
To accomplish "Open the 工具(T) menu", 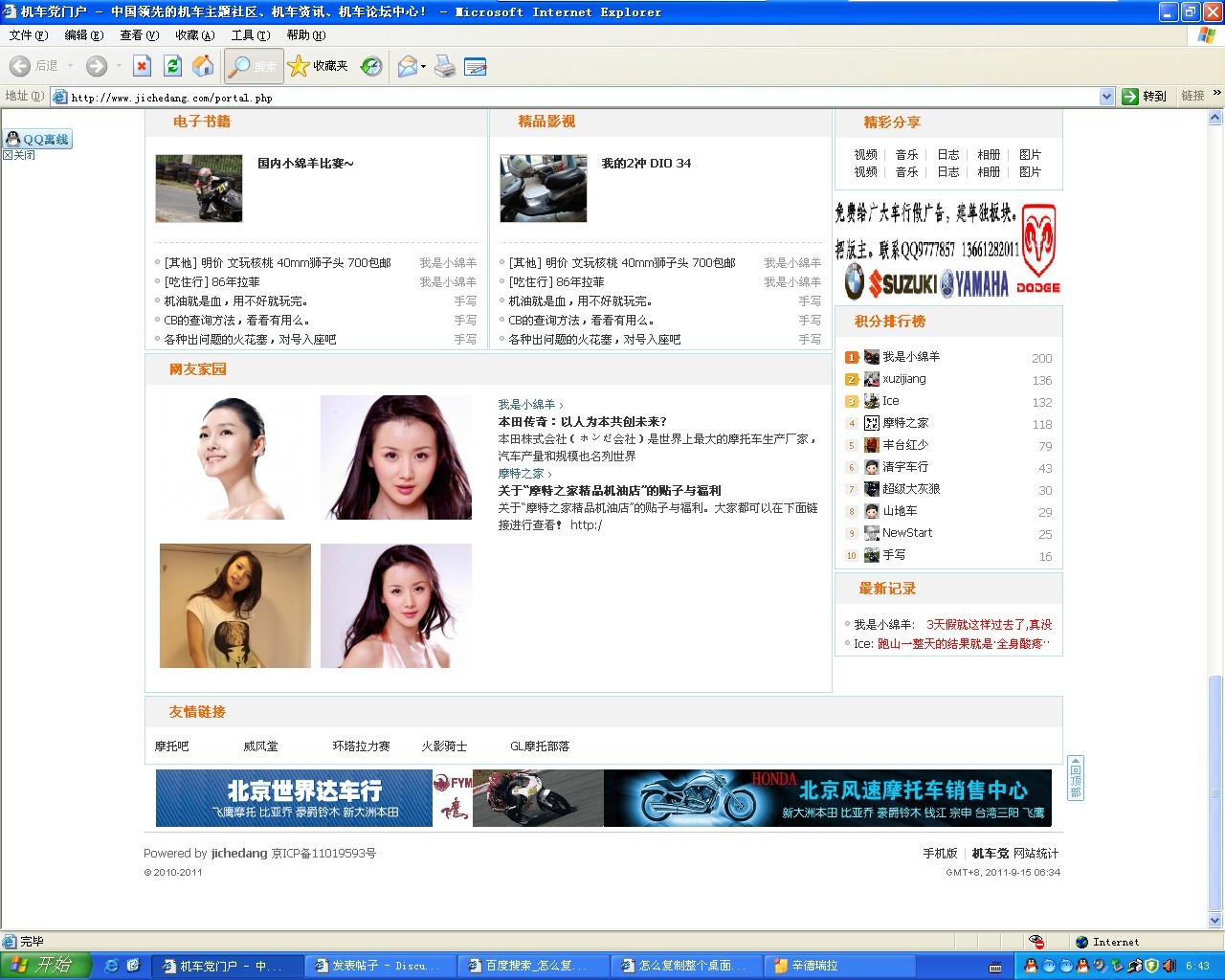I will click(x=251, y=35).
